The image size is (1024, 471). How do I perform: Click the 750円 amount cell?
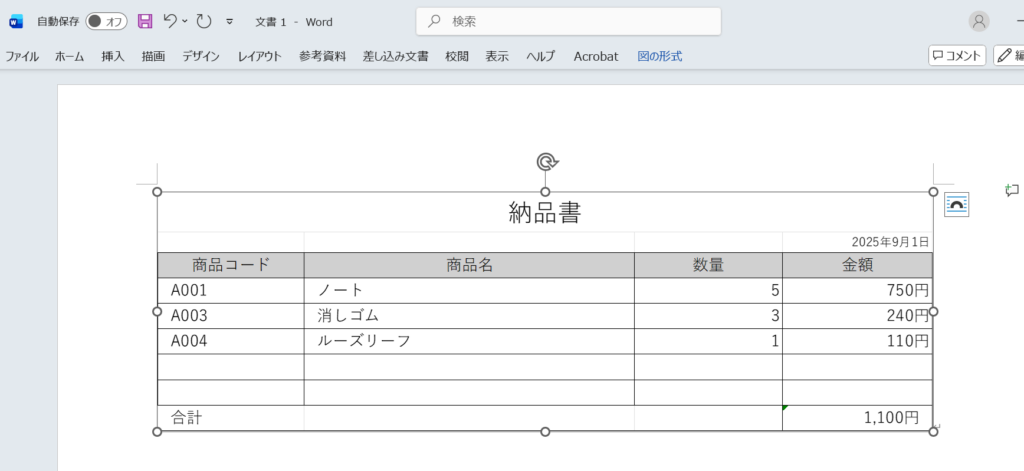pos(857,291)
